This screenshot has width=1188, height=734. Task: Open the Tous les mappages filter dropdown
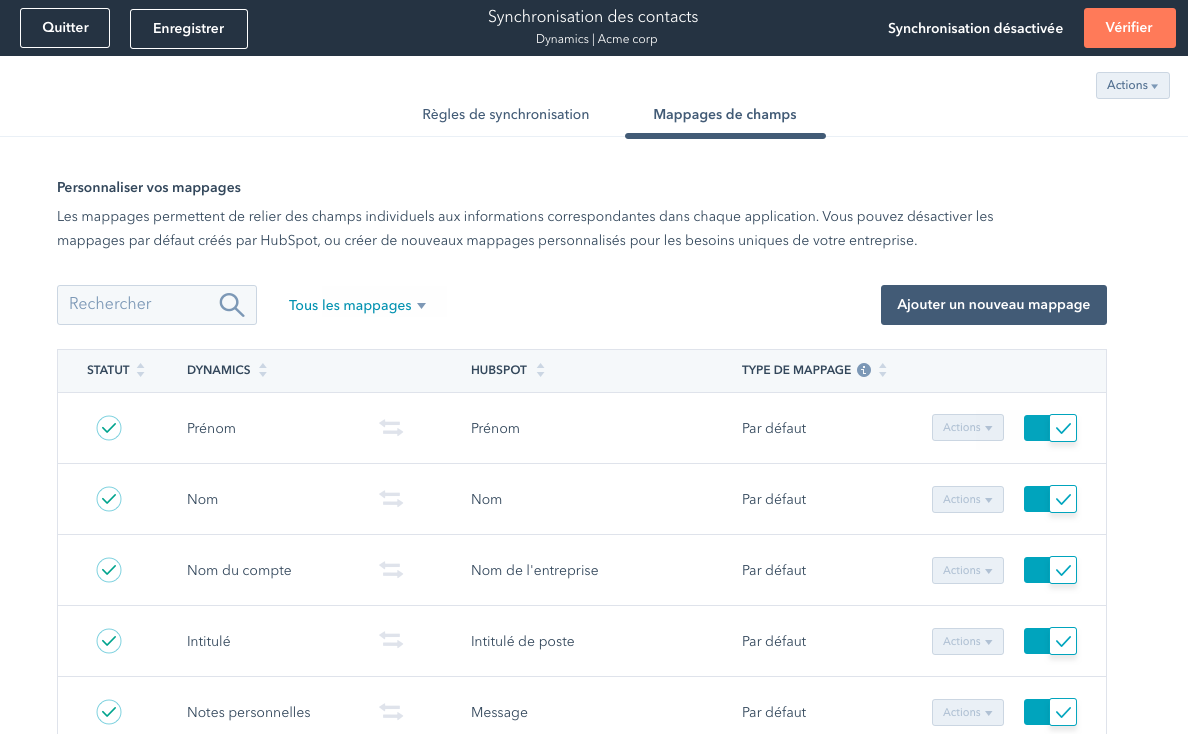(x=357, y=305)
